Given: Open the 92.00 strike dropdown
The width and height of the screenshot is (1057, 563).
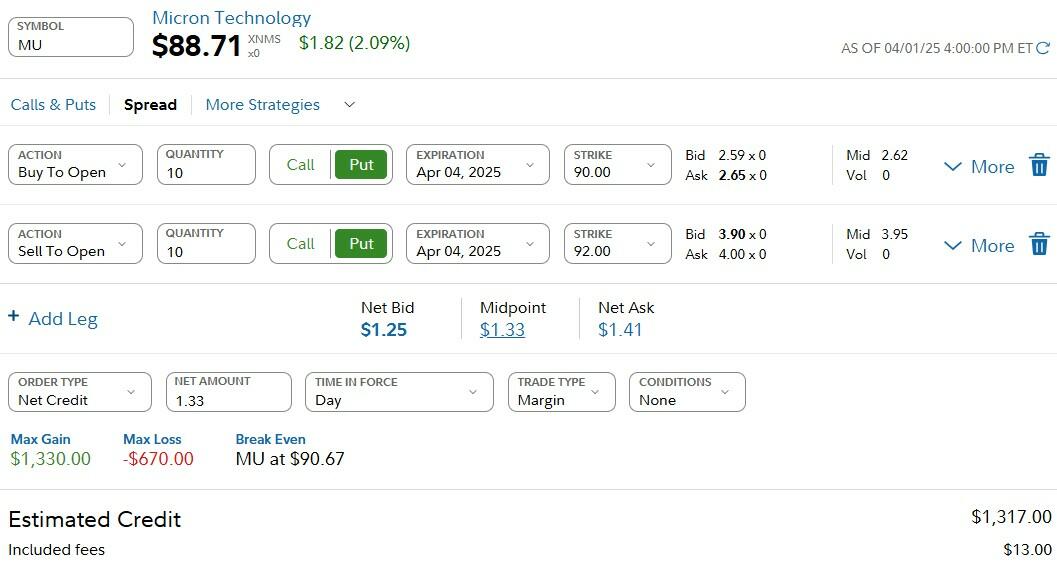Looking at the screenshot, I should (x=617, y=244).
